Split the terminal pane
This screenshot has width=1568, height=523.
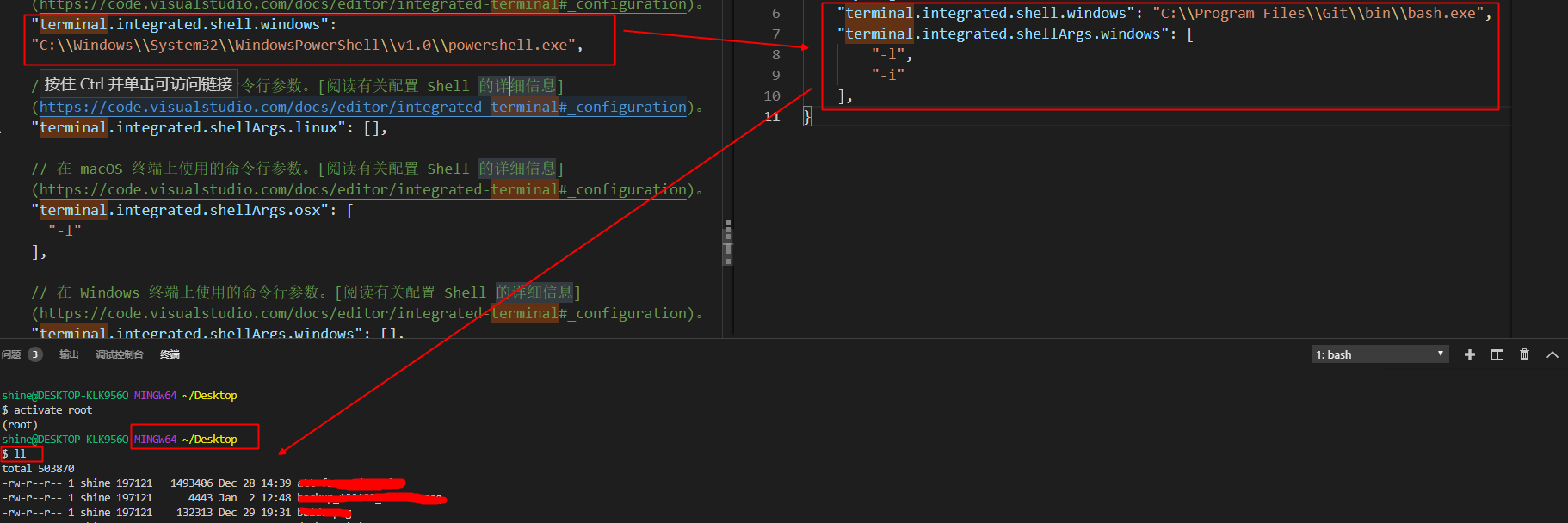point(1497,354)
